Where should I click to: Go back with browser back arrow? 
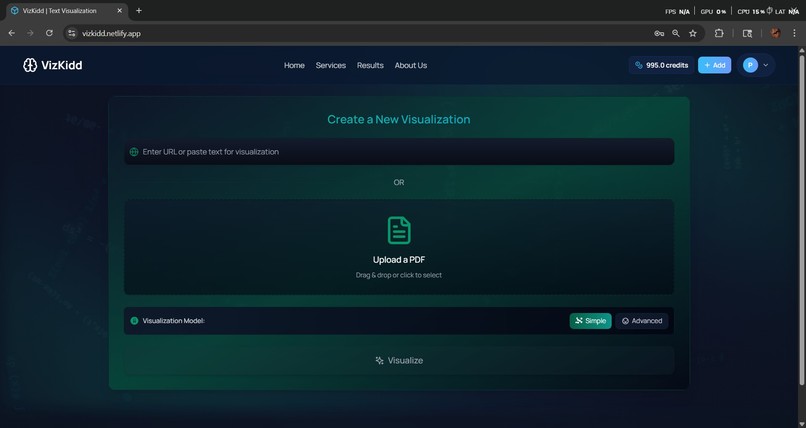coord(12,33)
